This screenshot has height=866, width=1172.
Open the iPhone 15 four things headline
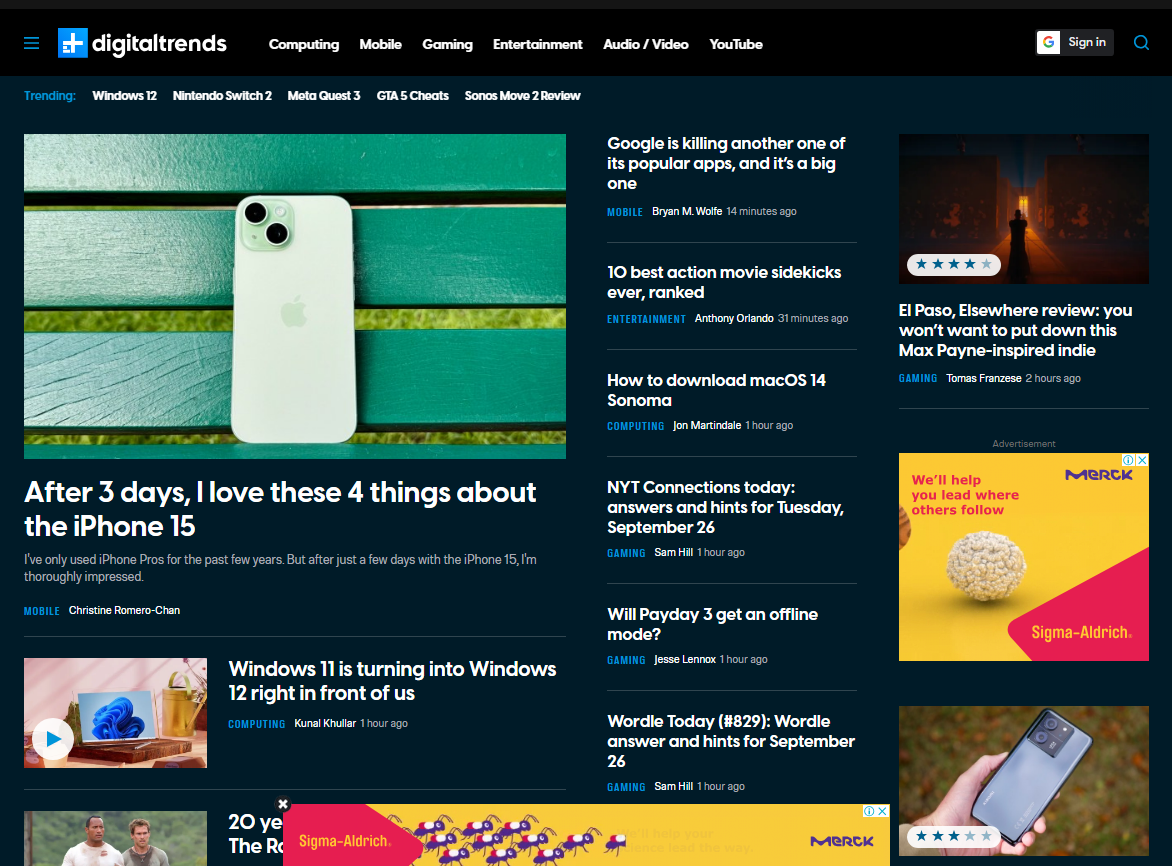tap(280, 509)
